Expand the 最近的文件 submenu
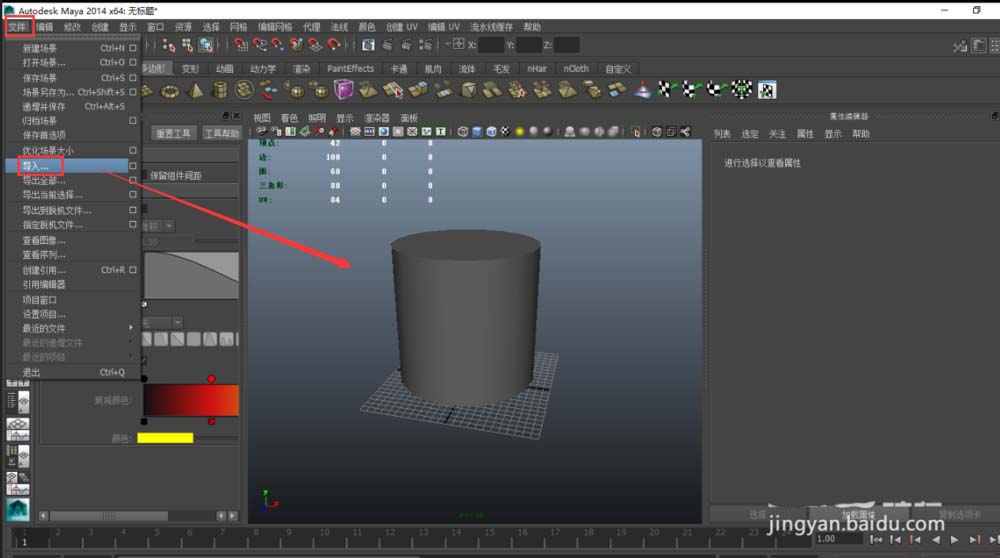1000x558 pixels. [131, 328]
